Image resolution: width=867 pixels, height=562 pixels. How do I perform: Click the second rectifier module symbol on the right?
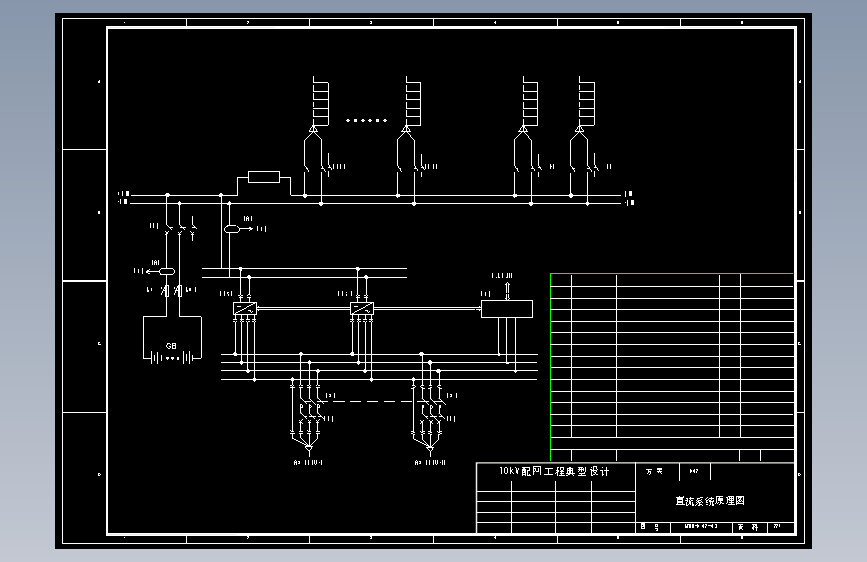(362, 309)
